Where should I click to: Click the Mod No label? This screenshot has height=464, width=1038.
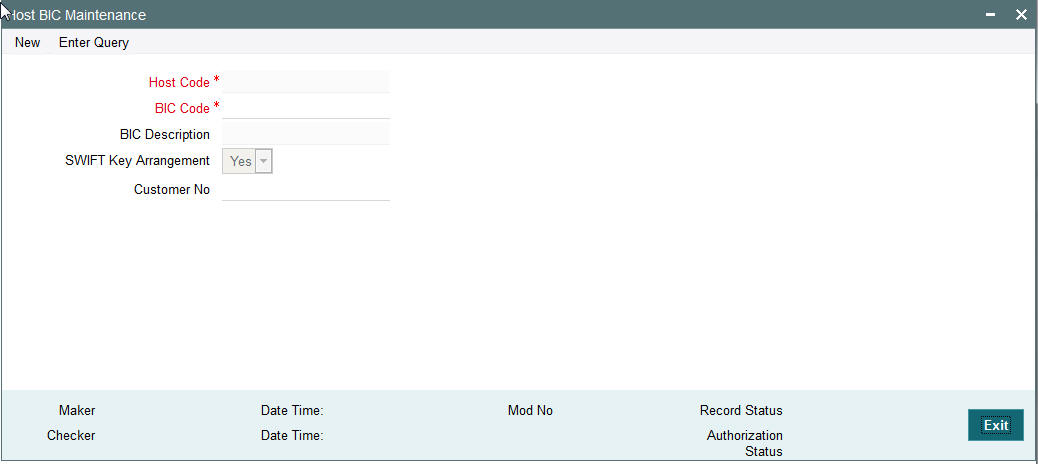click(530, 410)
